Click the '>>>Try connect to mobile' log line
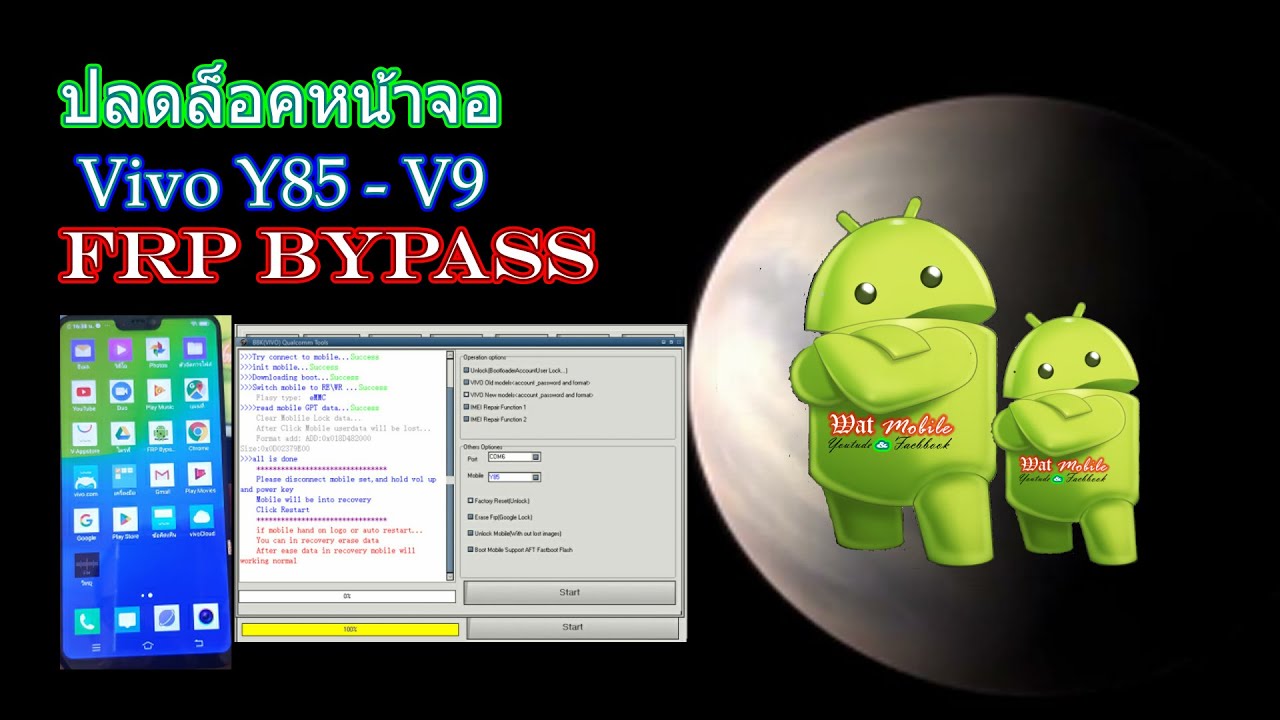1280x720 pixels. (310, 357)
